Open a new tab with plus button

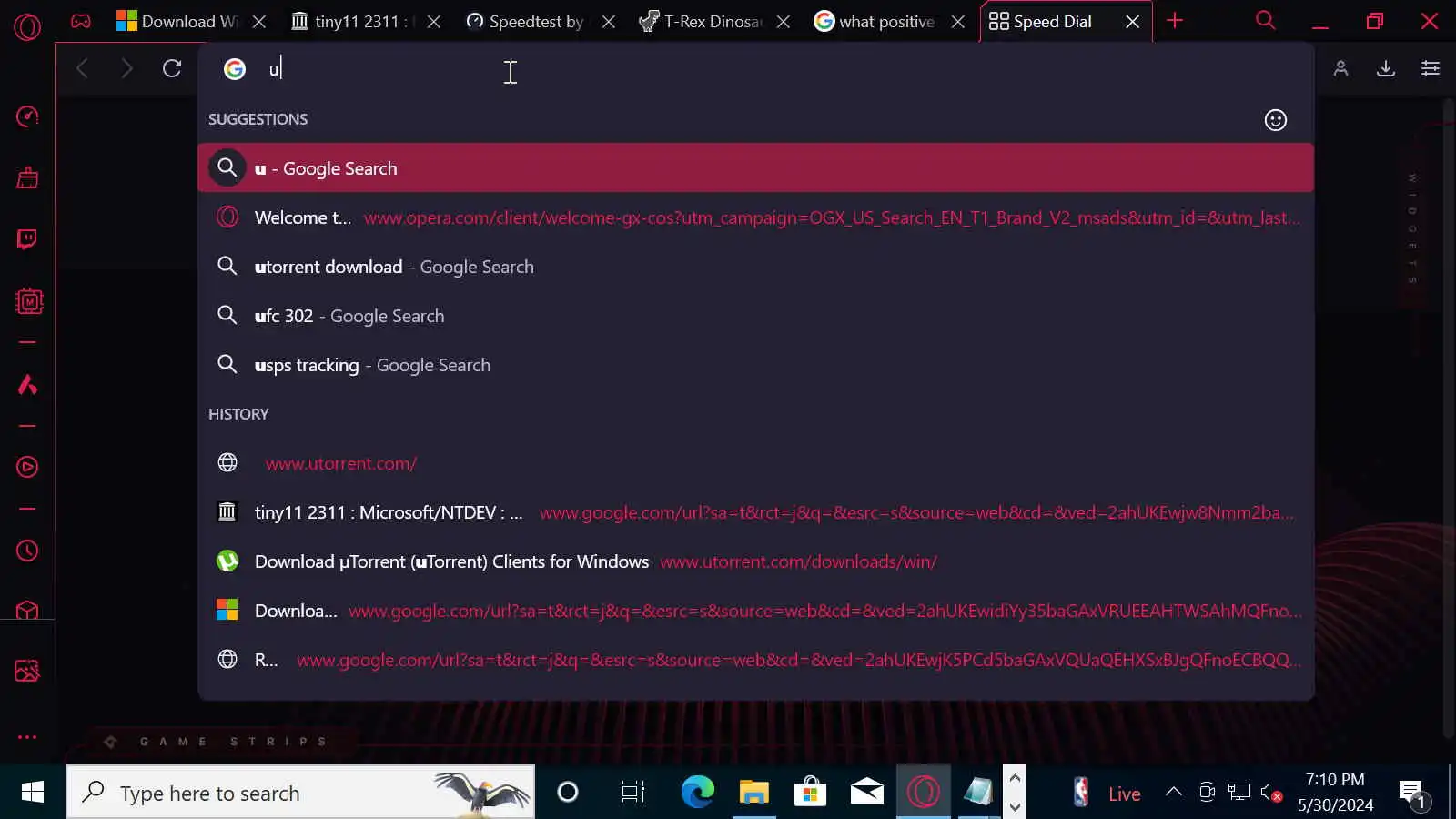tap(1175, 20)
